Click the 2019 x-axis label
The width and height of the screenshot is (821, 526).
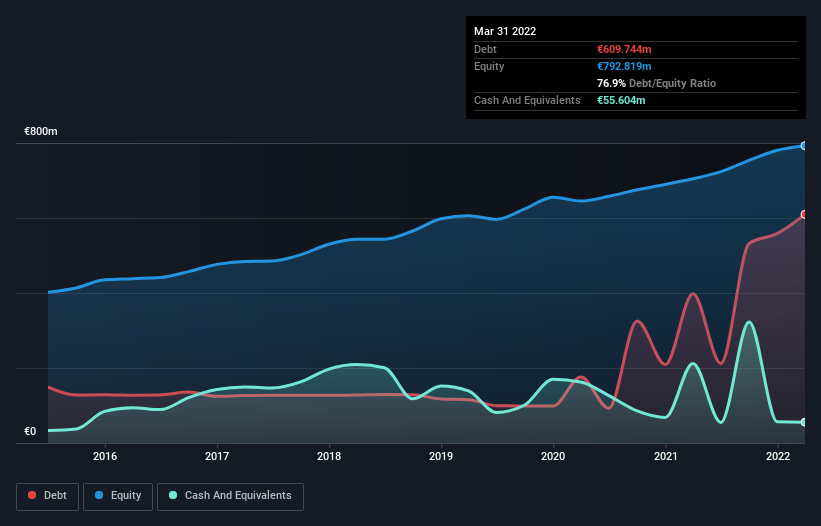441,456
